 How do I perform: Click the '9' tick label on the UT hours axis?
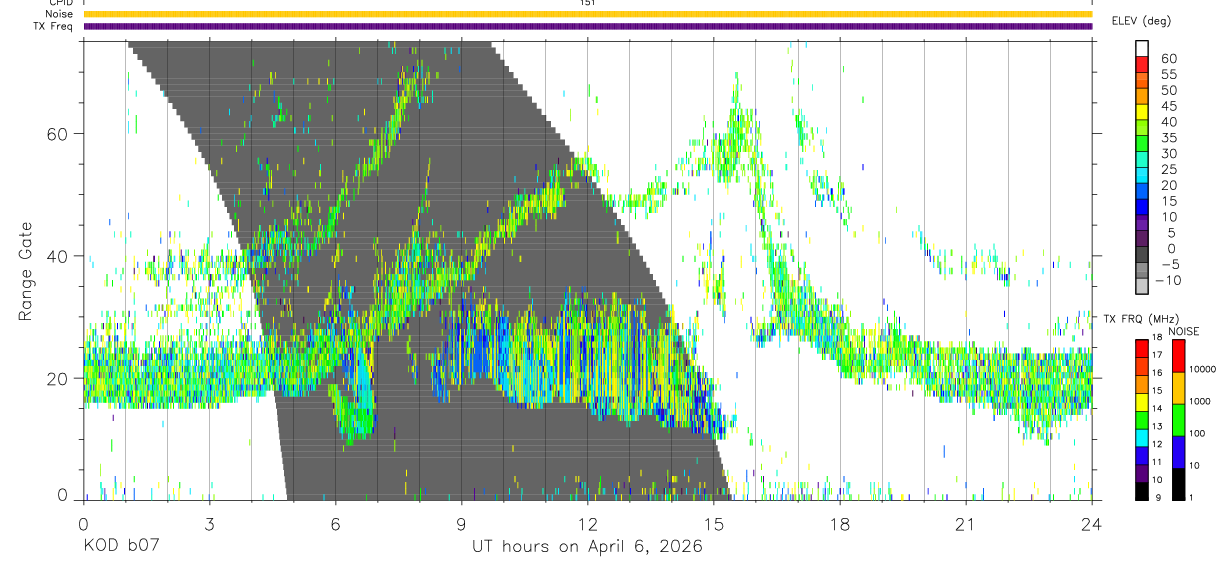click(462, 523)
